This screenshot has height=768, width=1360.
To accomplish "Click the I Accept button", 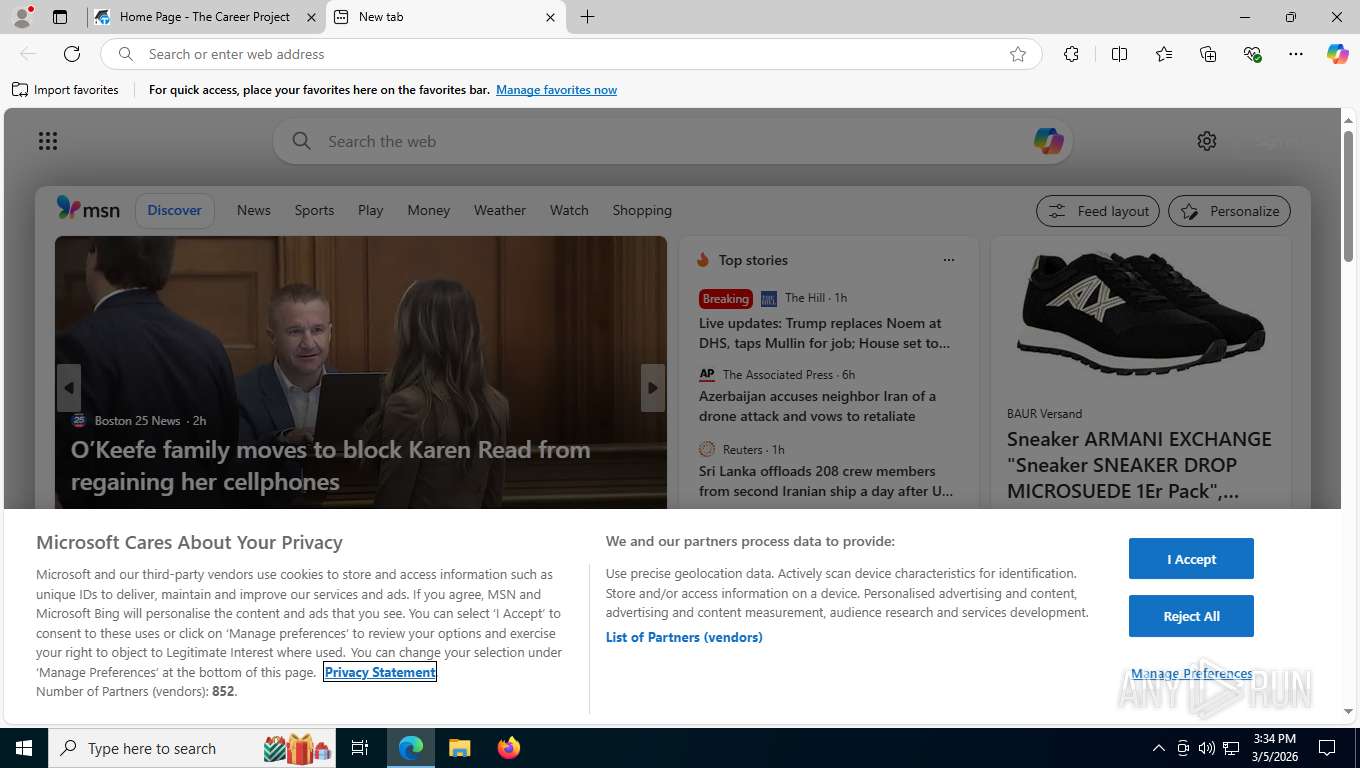I will click(x=1191, y=559).
